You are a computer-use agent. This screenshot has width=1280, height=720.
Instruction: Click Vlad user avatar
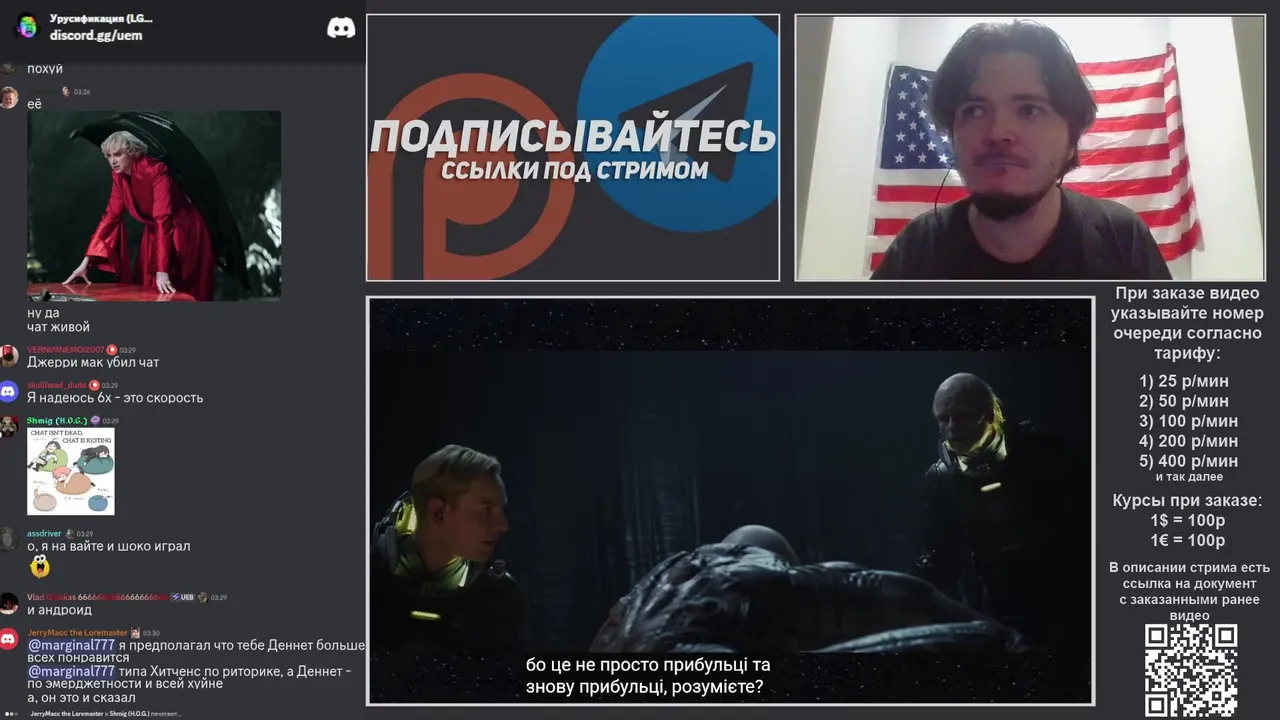pyautogui.click(x=9, y=603)
